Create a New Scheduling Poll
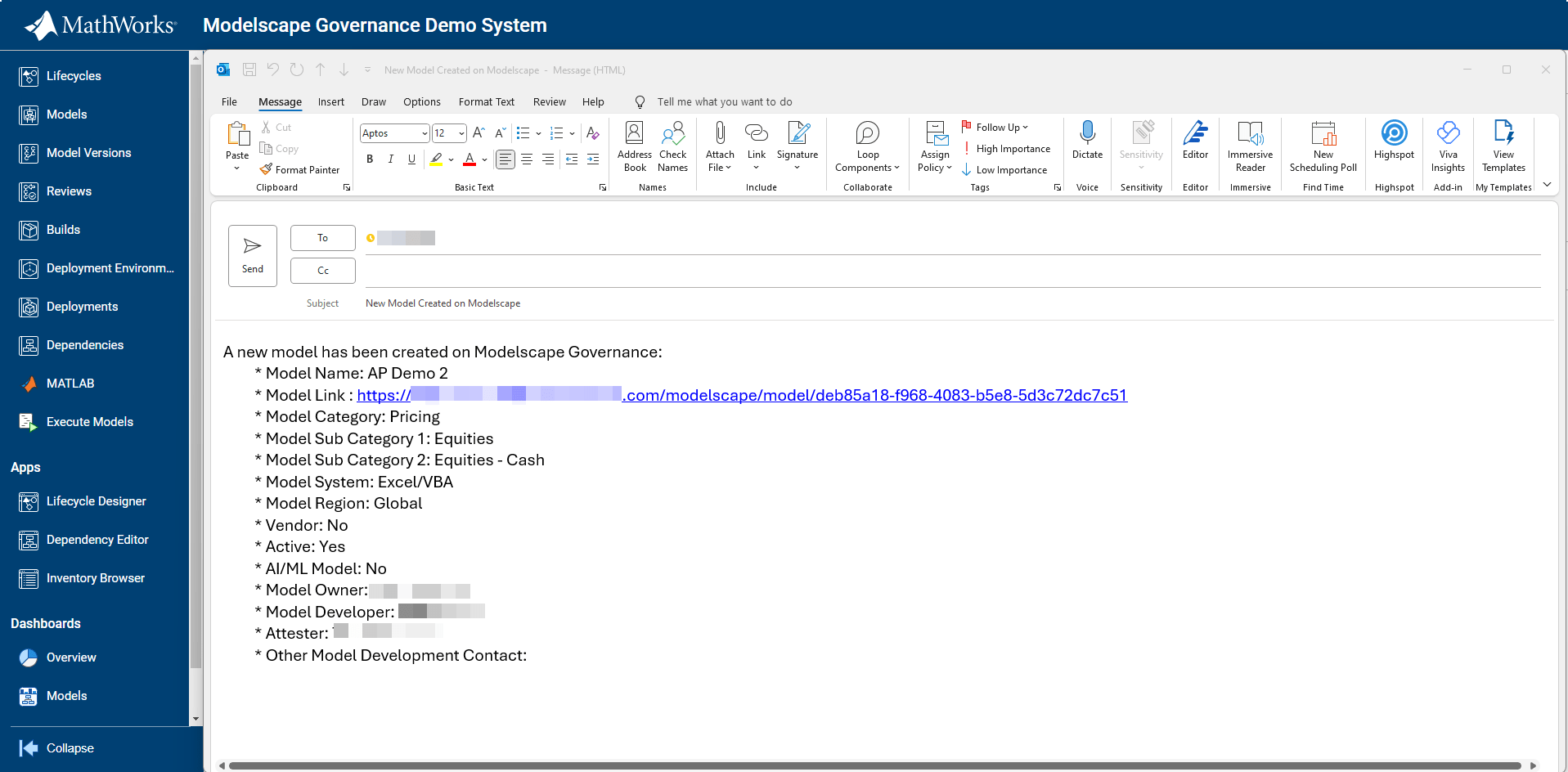 (1323, 147)
